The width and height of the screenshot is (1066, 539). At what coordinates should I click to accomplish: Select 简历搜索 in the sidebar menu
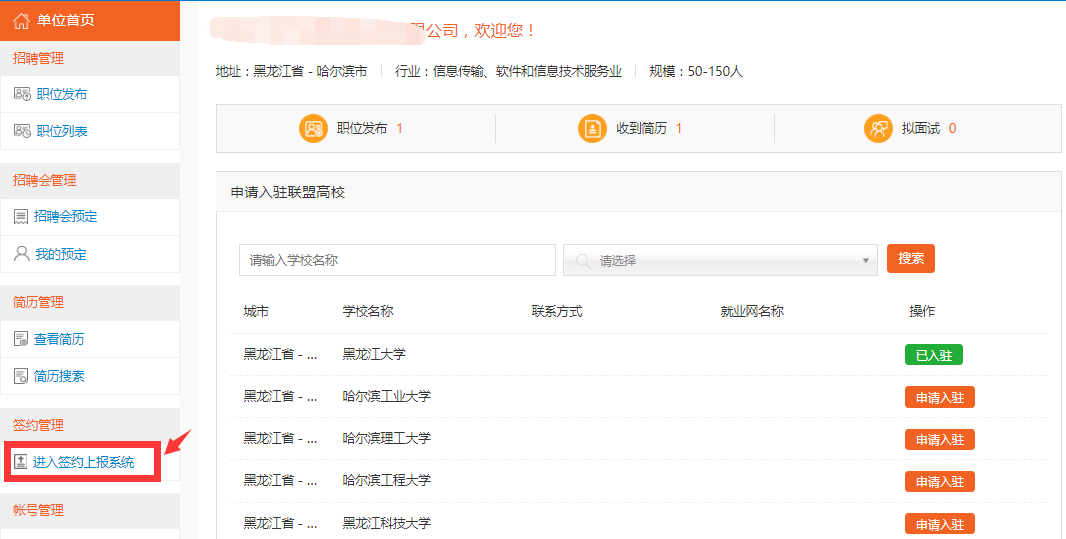(x=59, y=376)
